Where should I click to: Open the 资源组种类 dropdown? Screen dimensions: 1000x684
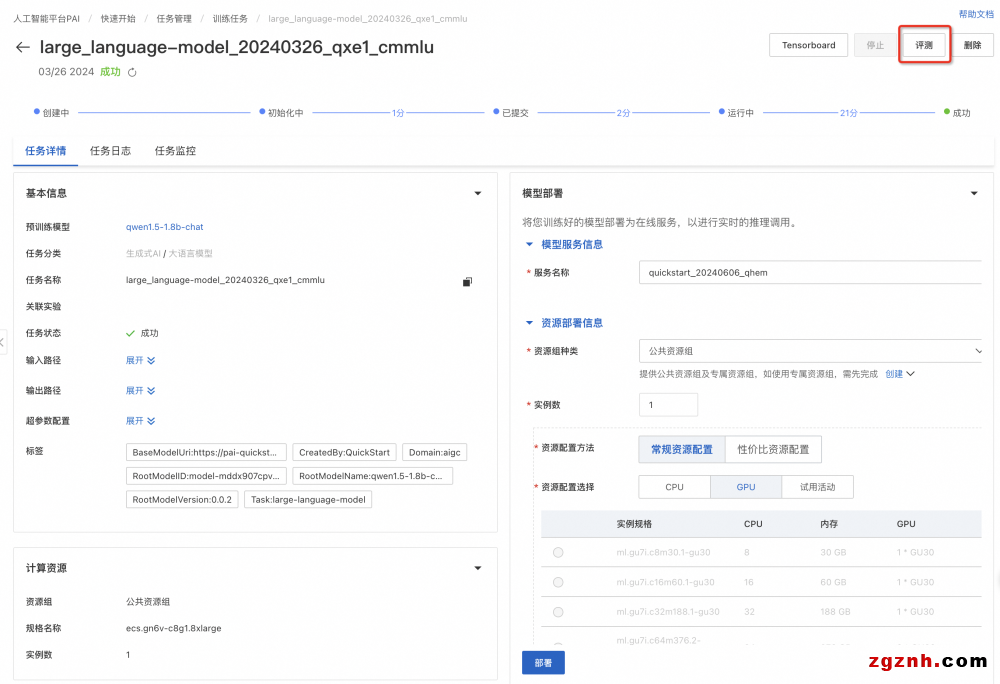pyautogui.click(x=810, y=351)
